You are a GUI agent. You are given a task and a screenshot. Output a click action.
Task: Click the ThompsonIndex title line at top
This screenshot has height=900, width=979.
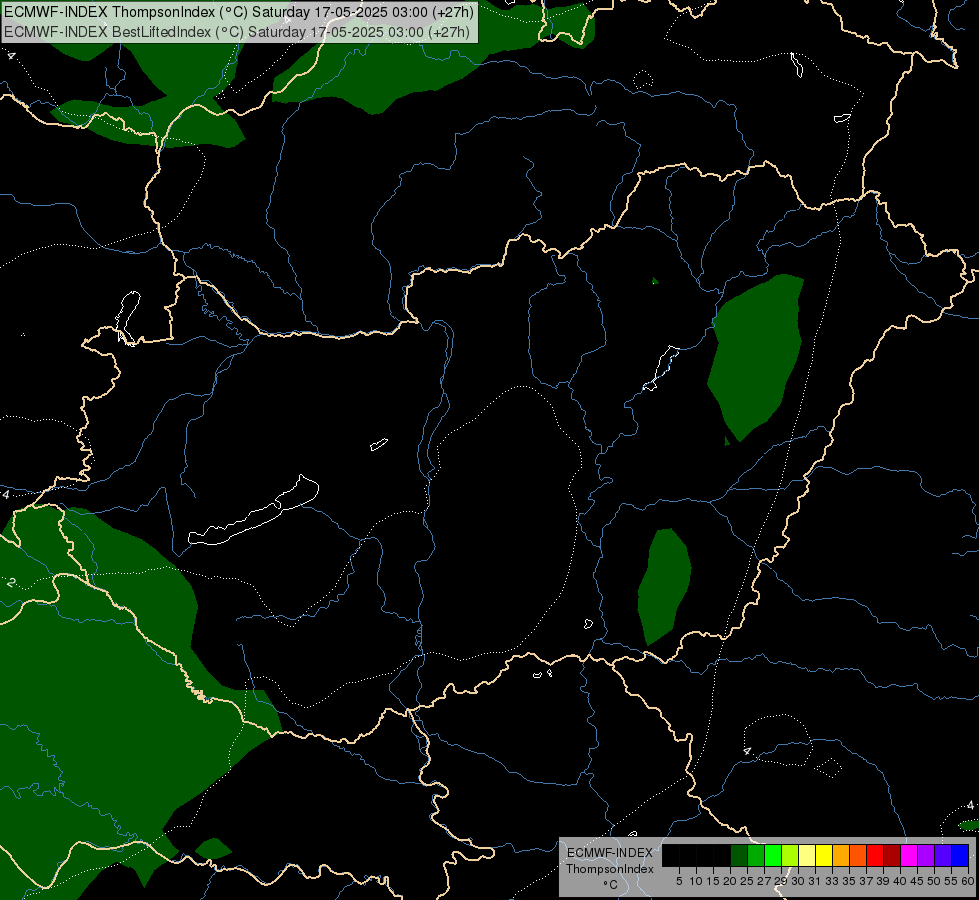point(239,12)
